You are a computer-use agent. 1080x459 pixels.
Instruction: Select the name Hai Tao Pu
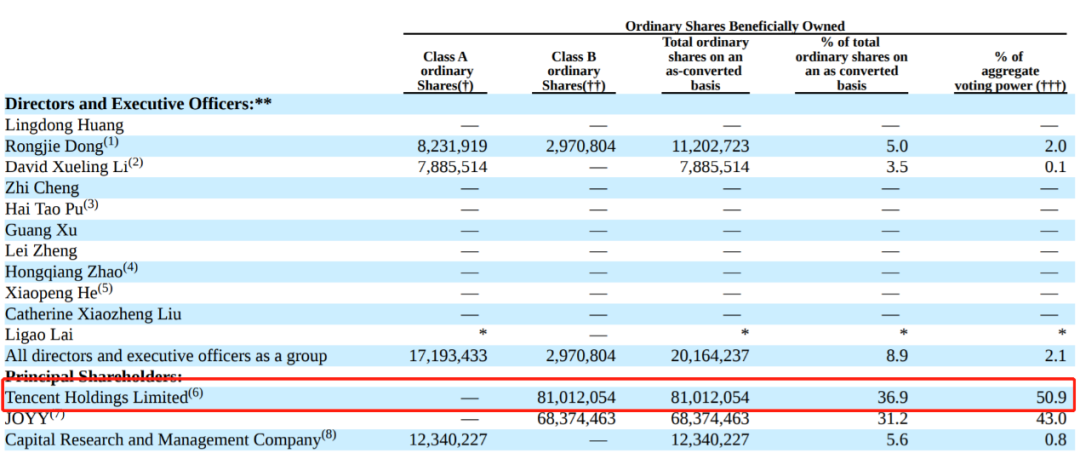coord(46,209)
